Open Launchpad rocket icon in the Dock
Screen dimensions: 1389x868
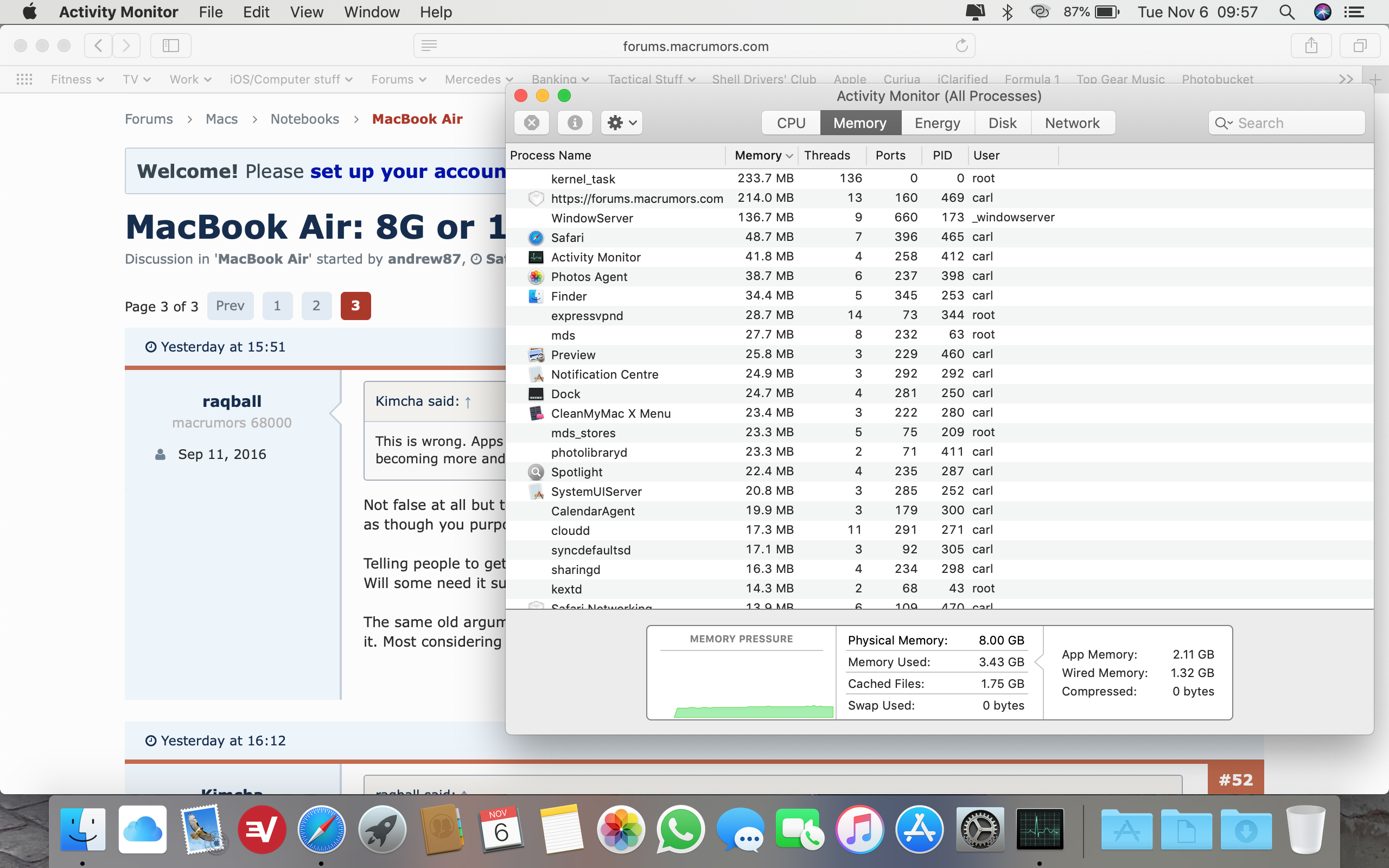click(381, 829)
